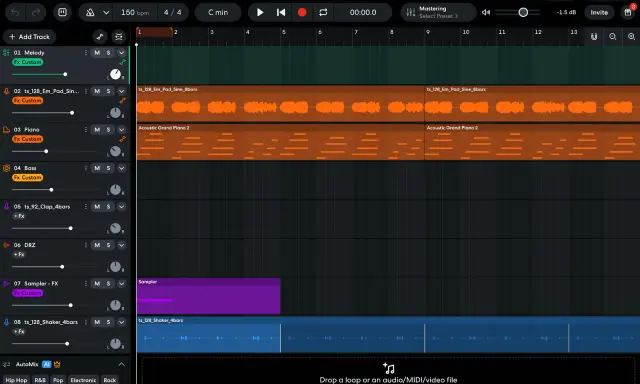The height and width of the screenshot is (384, 640).
Task: Solo the 03 Piano track
Action: [x=108, y=129]
